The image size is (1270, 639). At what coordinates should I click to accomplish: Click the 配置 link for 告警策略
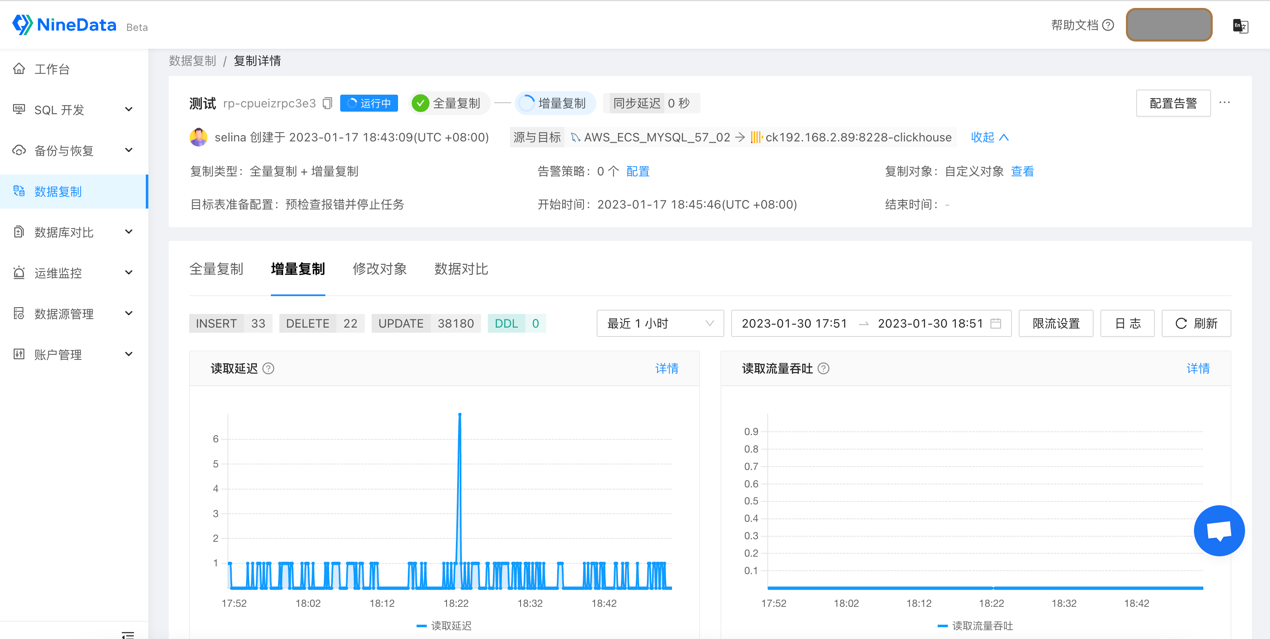[638, 171]
